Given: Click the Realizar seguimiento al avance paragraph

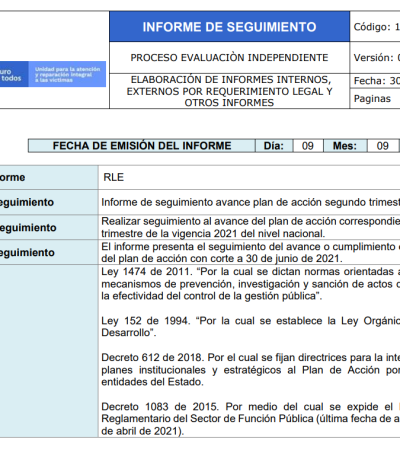Looking at the screenshot, I should [250, 227].
